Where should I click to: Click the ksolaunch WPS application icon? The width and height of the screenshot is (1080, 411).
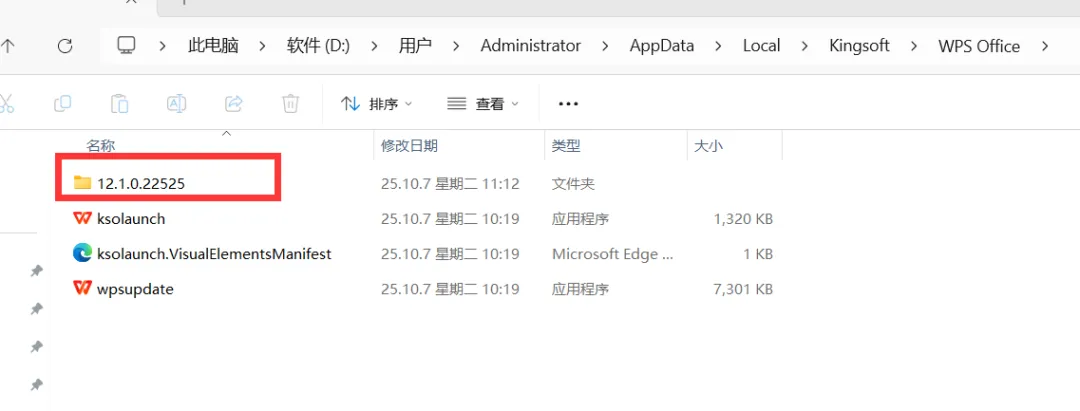[82, 218]
